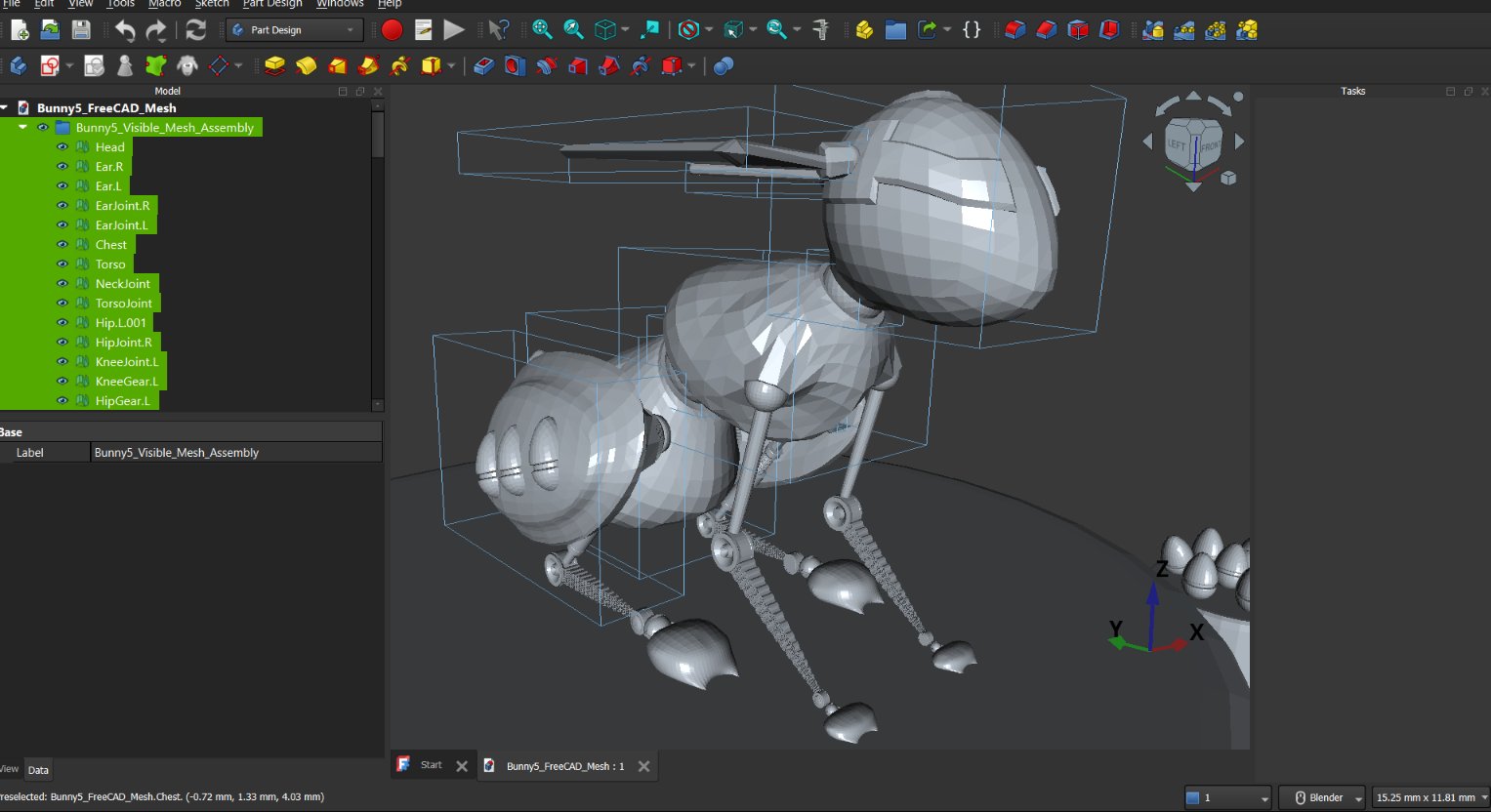Select the Thickness tool icon
Image resolution: width=1491 pixels, height=812 pixels.
pos(1109,30)
